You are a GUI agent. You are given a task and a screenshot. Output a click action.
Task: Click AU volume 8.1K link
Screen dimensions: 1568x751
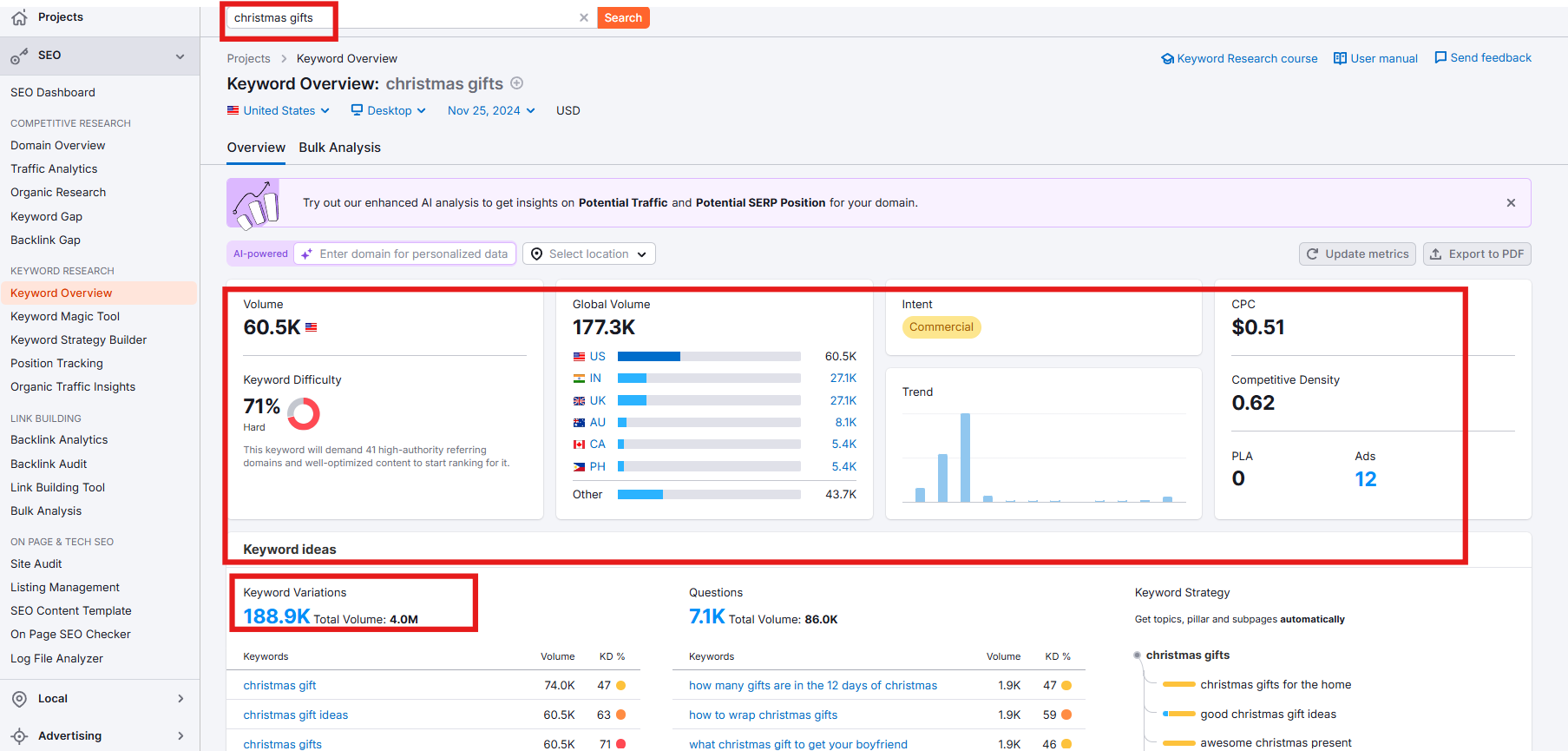pyautogui.click(x=846, y=423)
